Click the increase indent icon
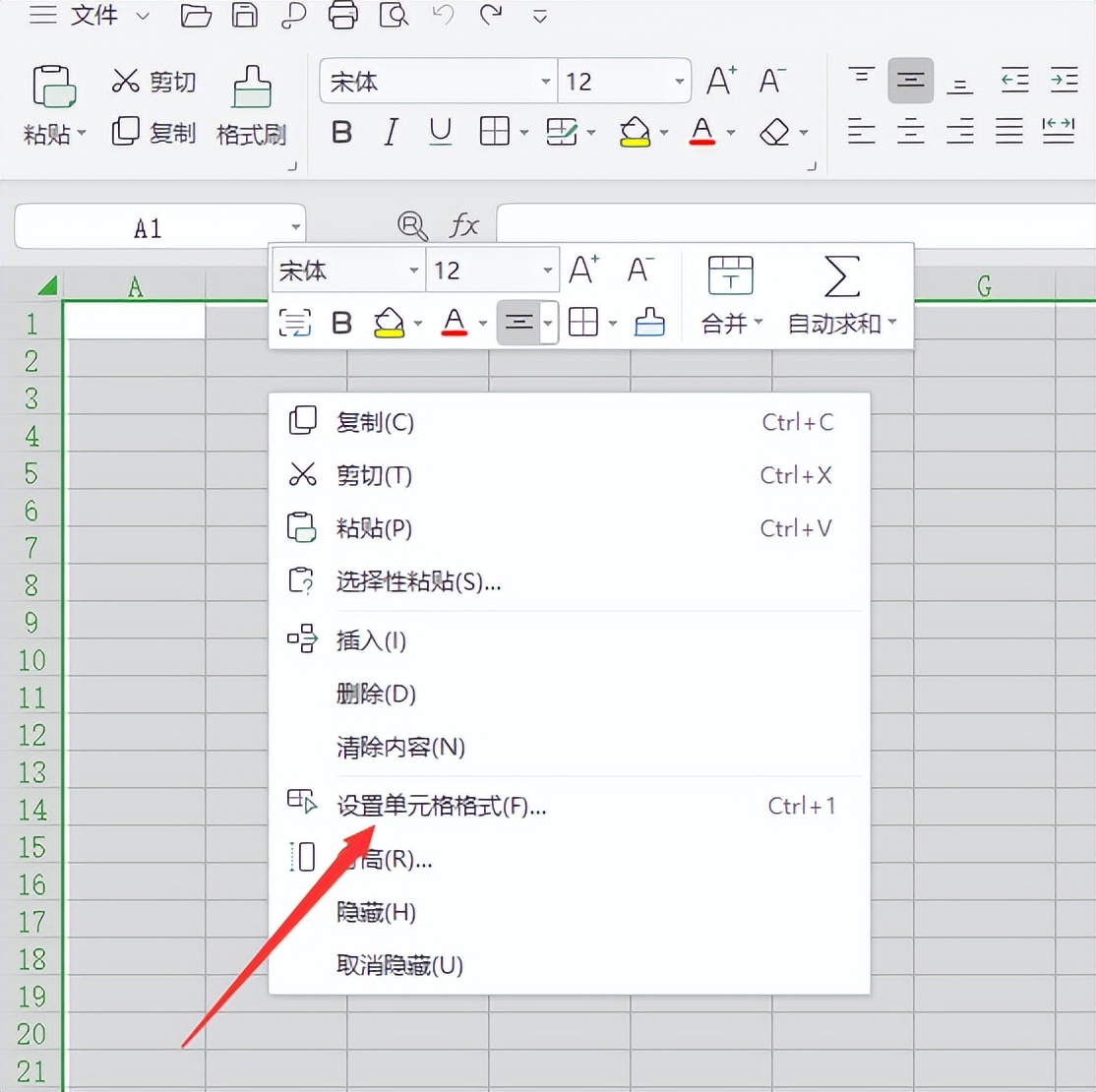This screenshot has width=1096, height=1092. [1064, 81]
